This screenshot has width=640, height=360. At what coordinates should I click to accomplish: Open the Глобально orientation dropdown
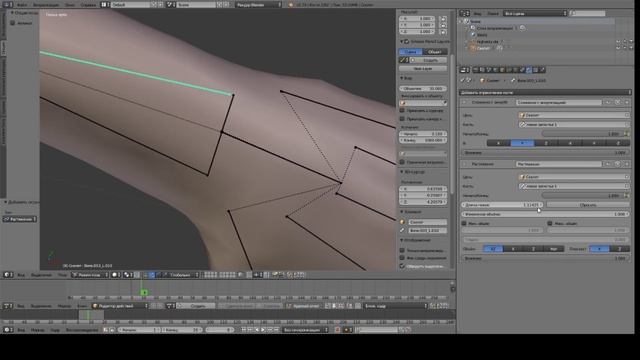tap(182, 275)
